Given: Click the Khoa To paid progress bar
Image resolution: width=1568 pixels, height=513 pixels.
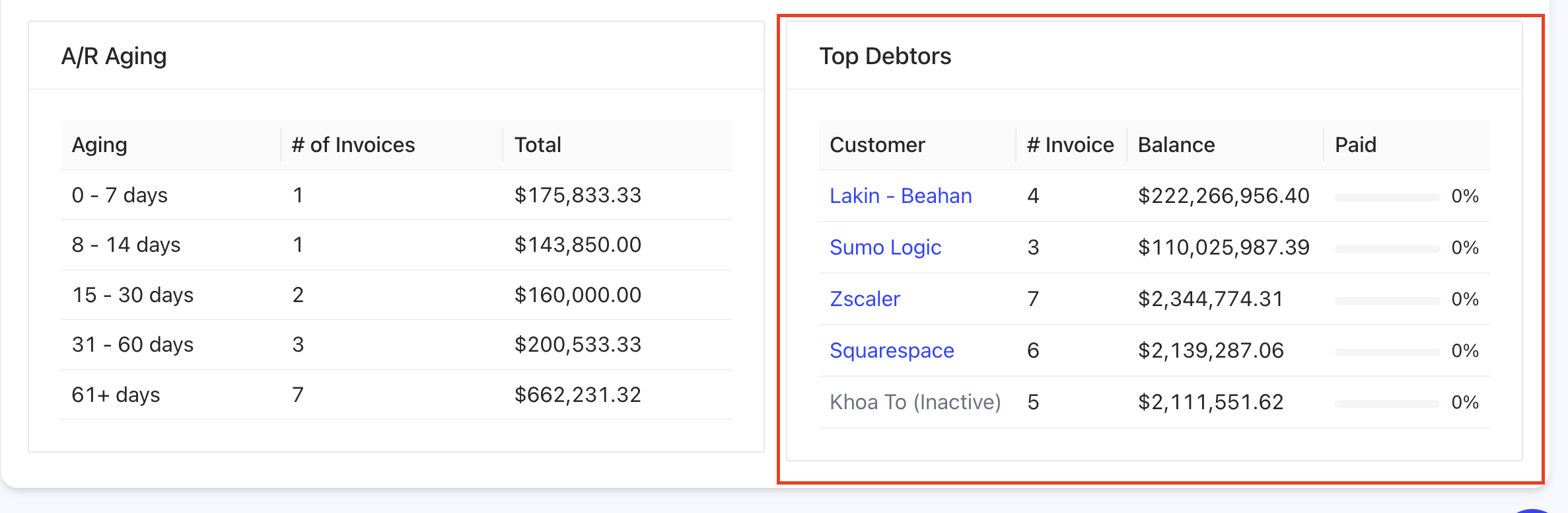Looking at the screenshot, I should coord(1386,403).
